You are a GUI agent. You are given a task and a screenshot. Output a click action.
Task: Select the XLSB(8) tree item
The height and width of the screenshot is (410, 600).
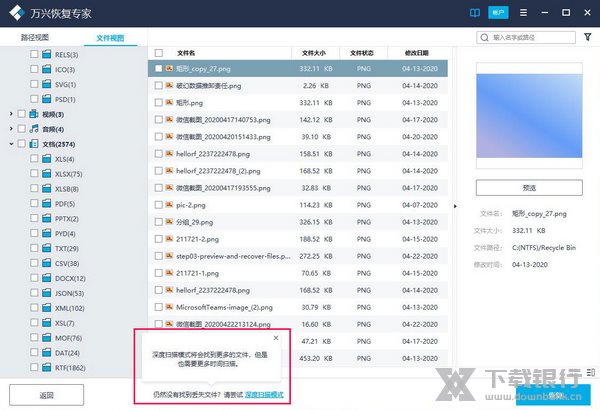pyautogui.click(x=67, y=188)
